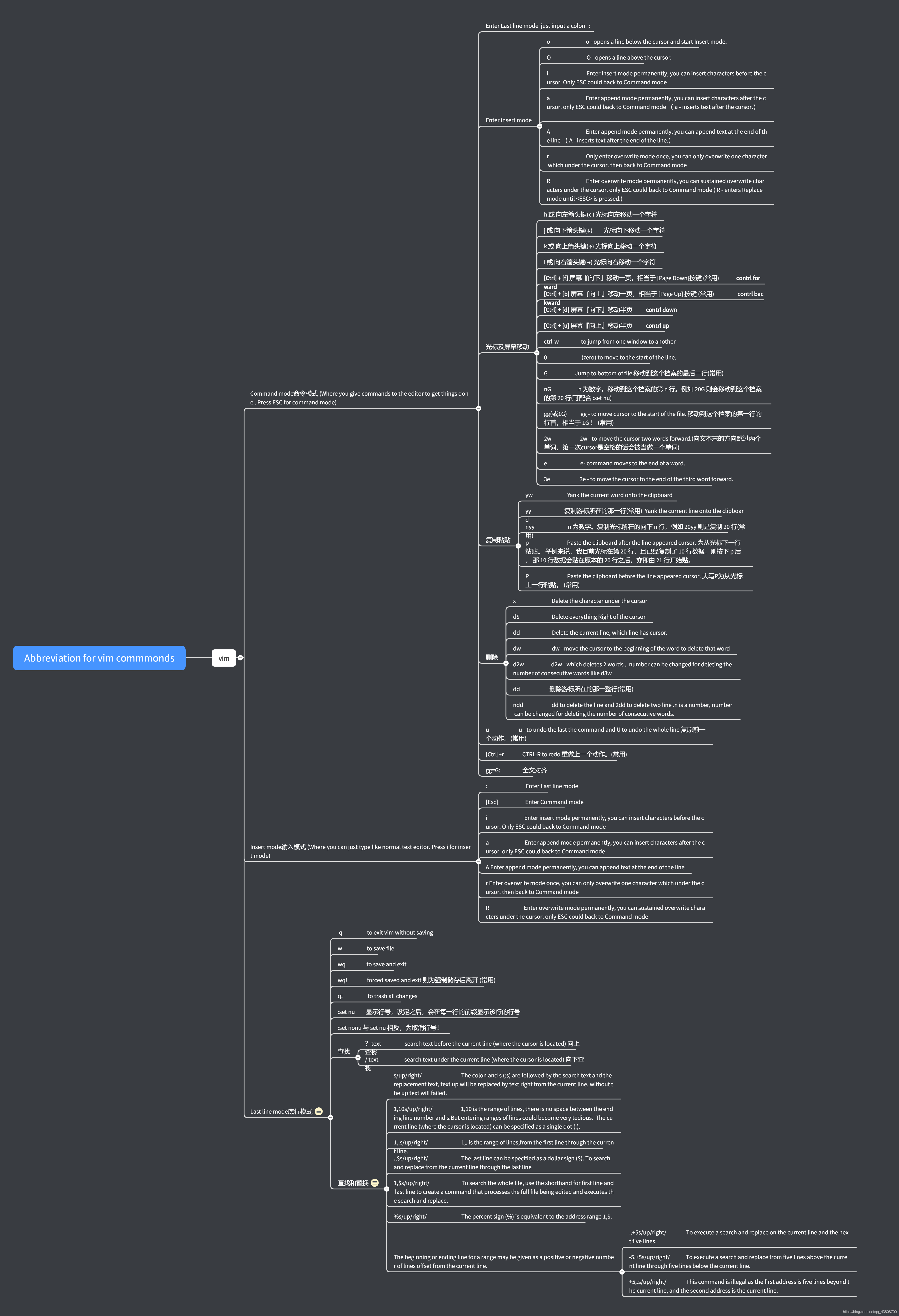Select the 'q! to trash all changes' node

coord(378,996)
